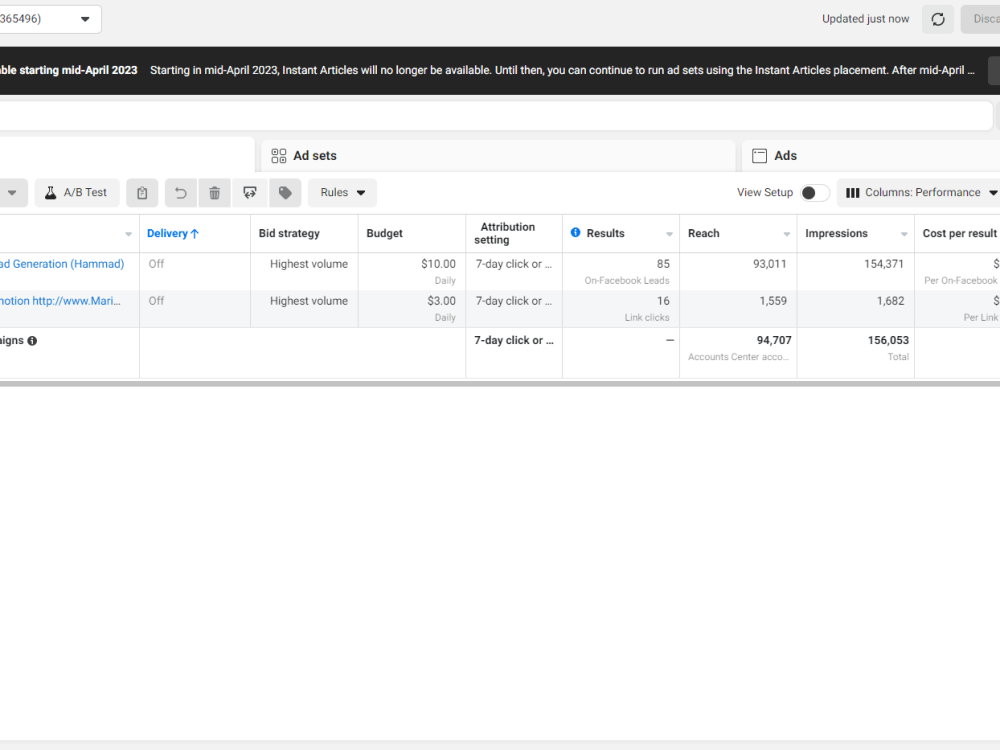This screenshot has height=750, width=1000.
Task: Switch to the Ad sets tab
Action: (498, 156)
